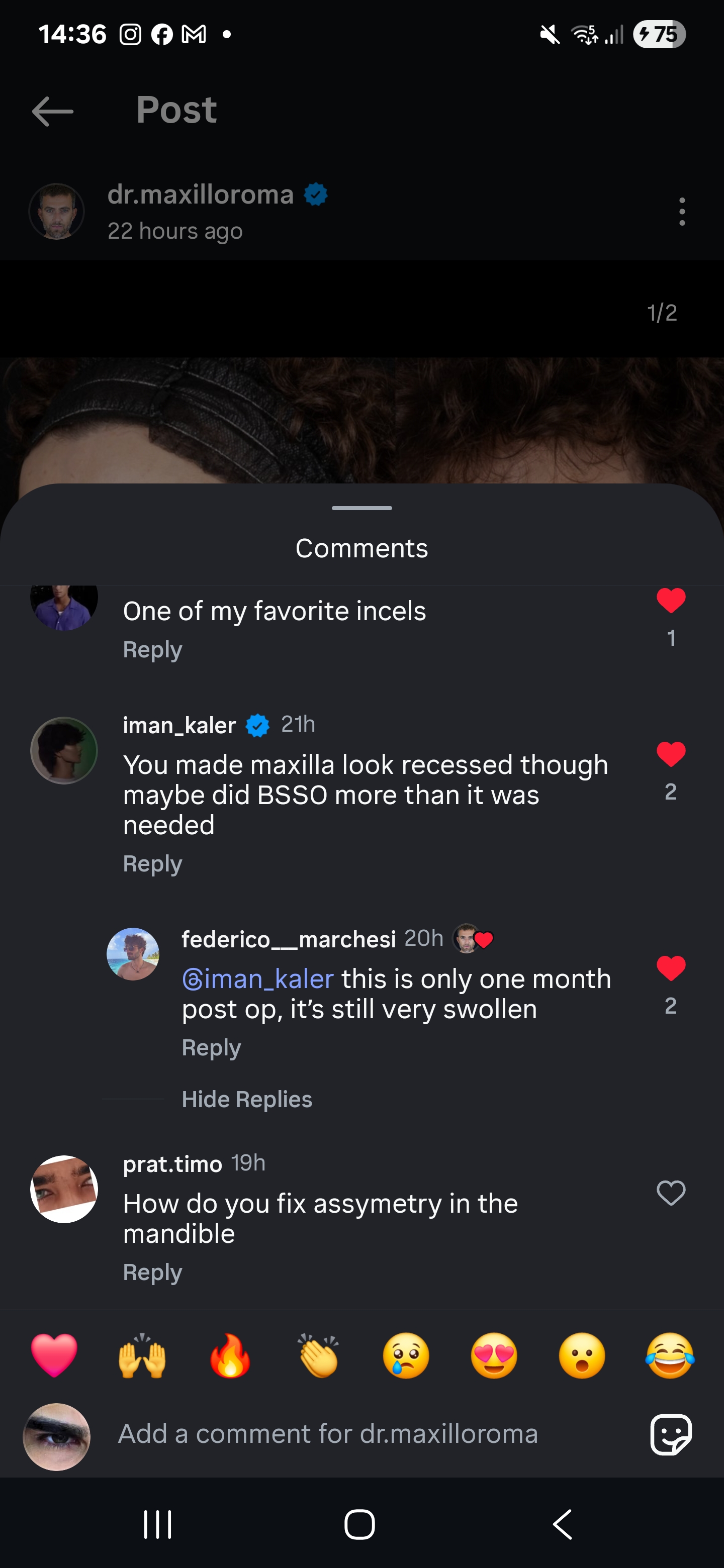Open the three-dot post options menu
The image size is (724, 1568).
pos(681,211)
